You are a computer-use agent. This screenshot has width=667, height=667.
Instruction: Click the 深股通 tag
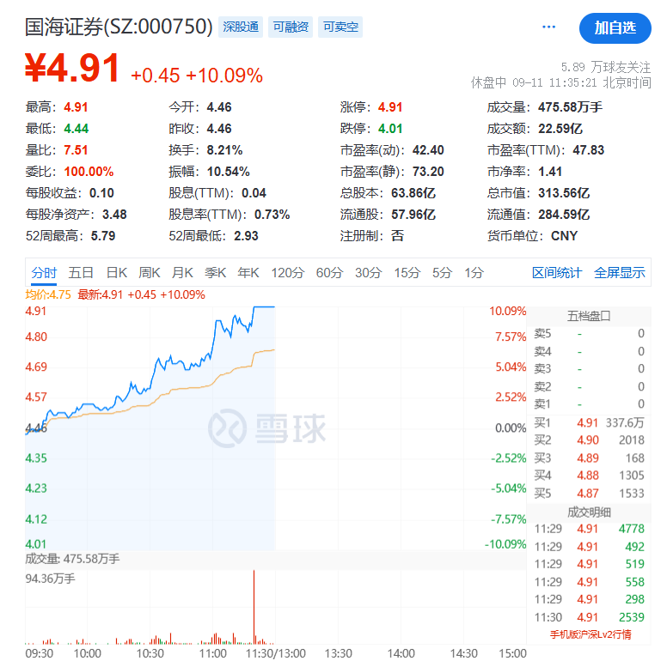pos(240,27)
